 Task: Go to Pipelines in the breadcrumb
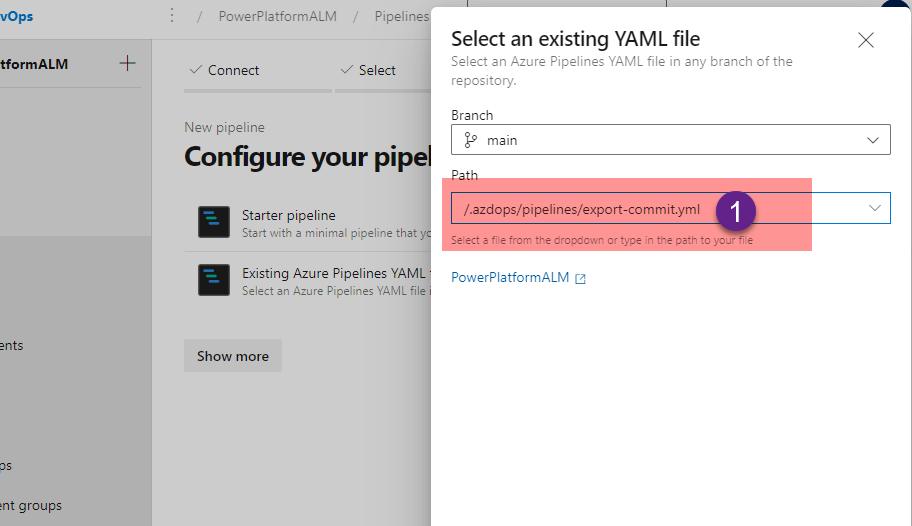402,16
